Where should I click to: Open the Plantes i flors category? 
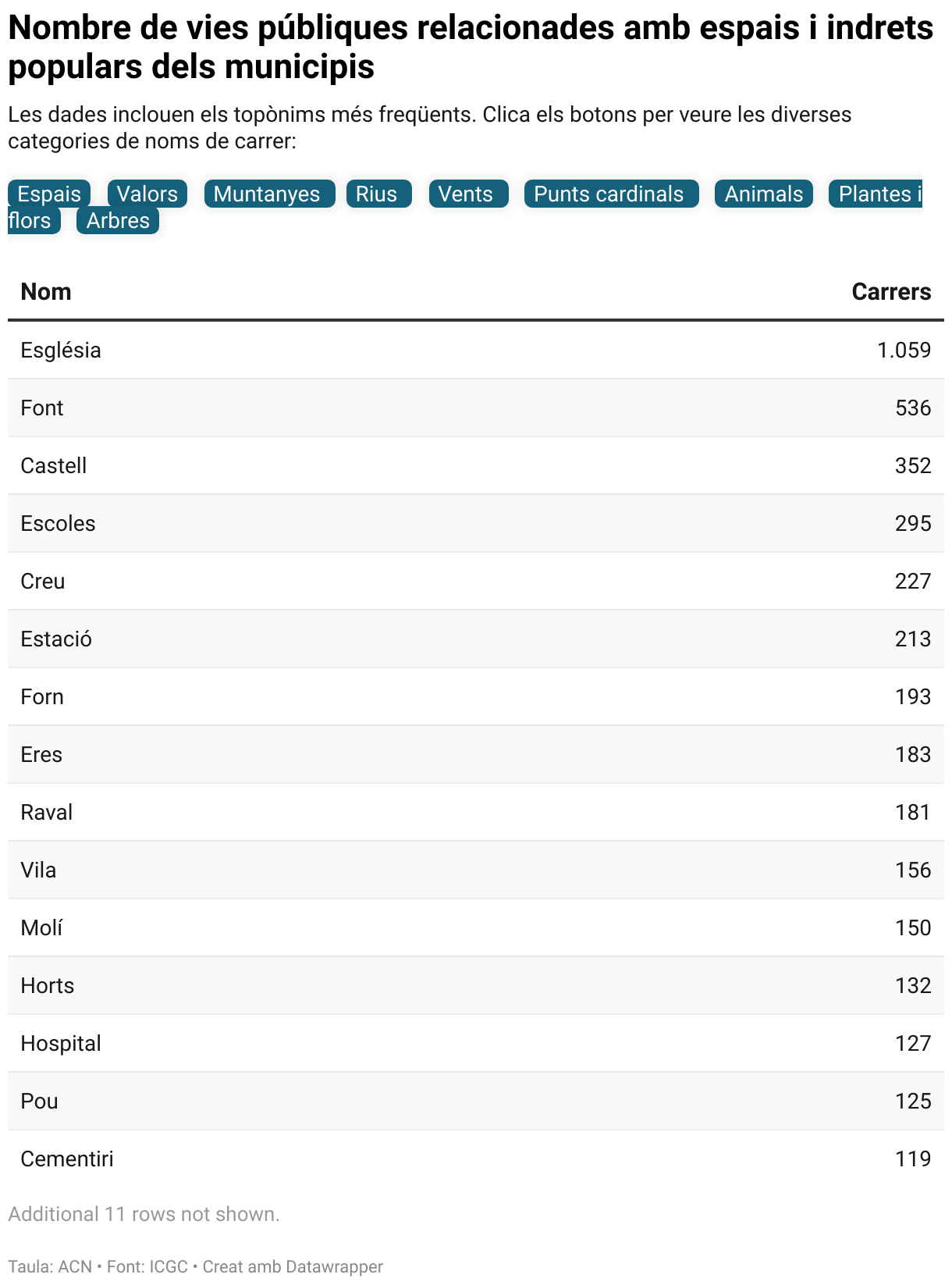875,194
